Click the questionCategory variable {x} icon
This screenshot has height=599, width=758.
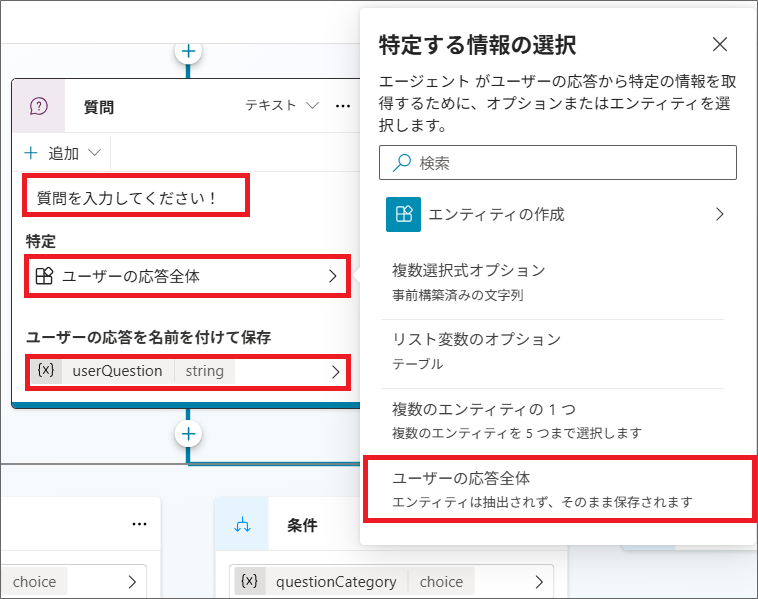tap(250, 581)
